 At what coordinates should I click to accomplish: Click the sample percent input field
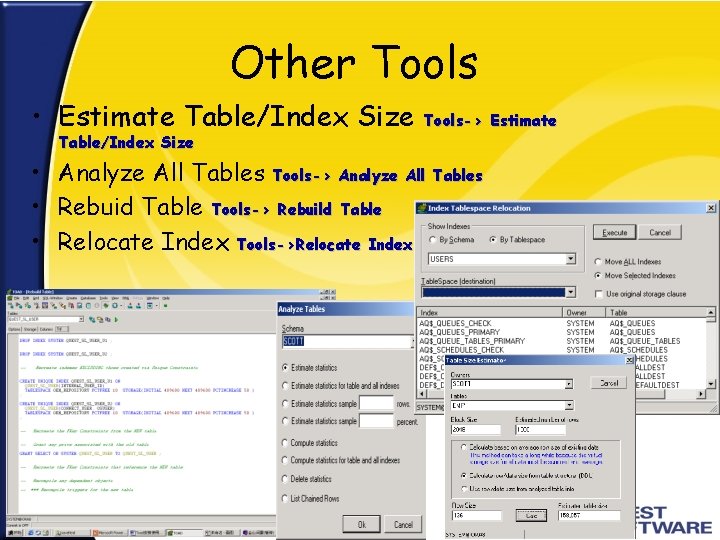point(376,421)
